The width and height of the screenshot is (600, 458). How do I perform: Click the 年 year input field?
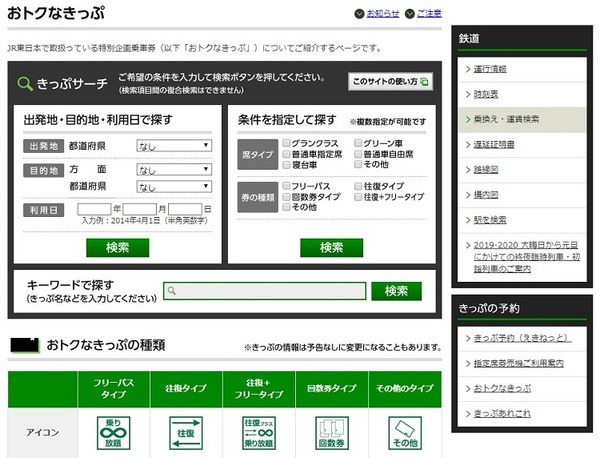tap(94, 209)
